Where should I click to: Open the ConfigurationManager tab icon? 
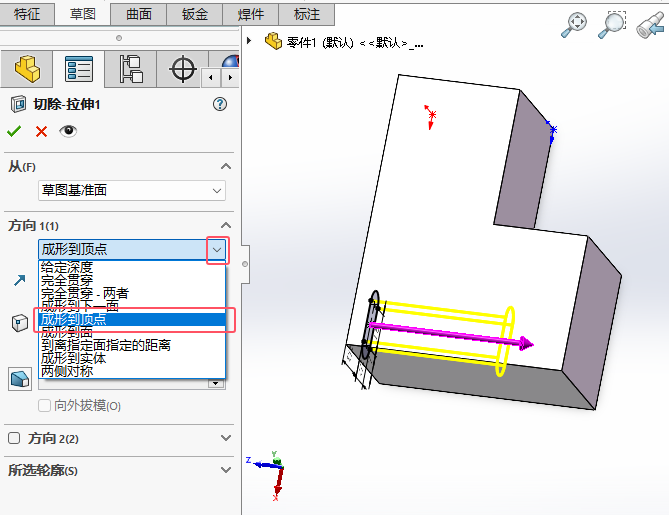131,69
